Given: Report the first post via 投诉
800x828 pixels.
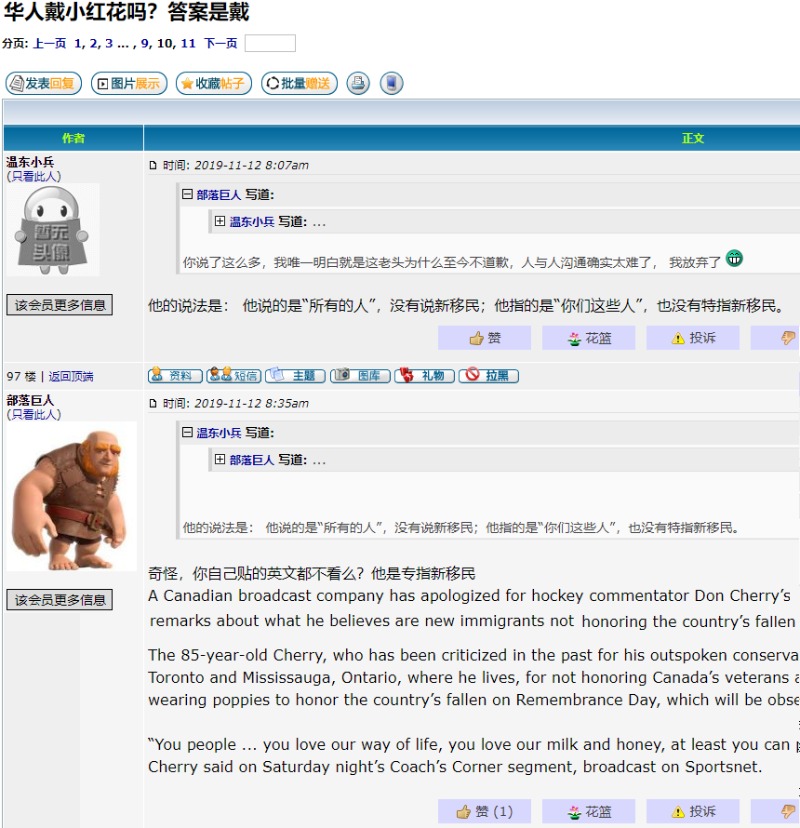Looking at the screenshot, I should click(693, 338).
